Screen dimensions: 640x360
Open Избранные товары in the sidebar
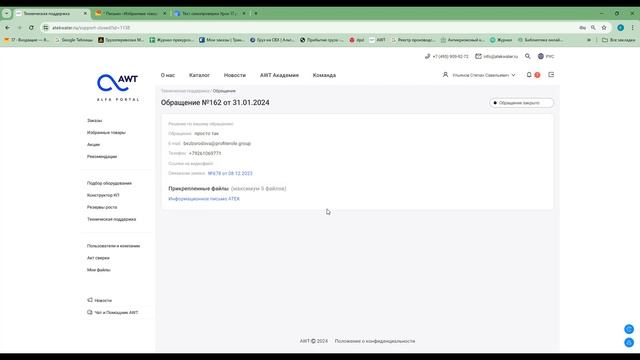(x=106, y=132)
